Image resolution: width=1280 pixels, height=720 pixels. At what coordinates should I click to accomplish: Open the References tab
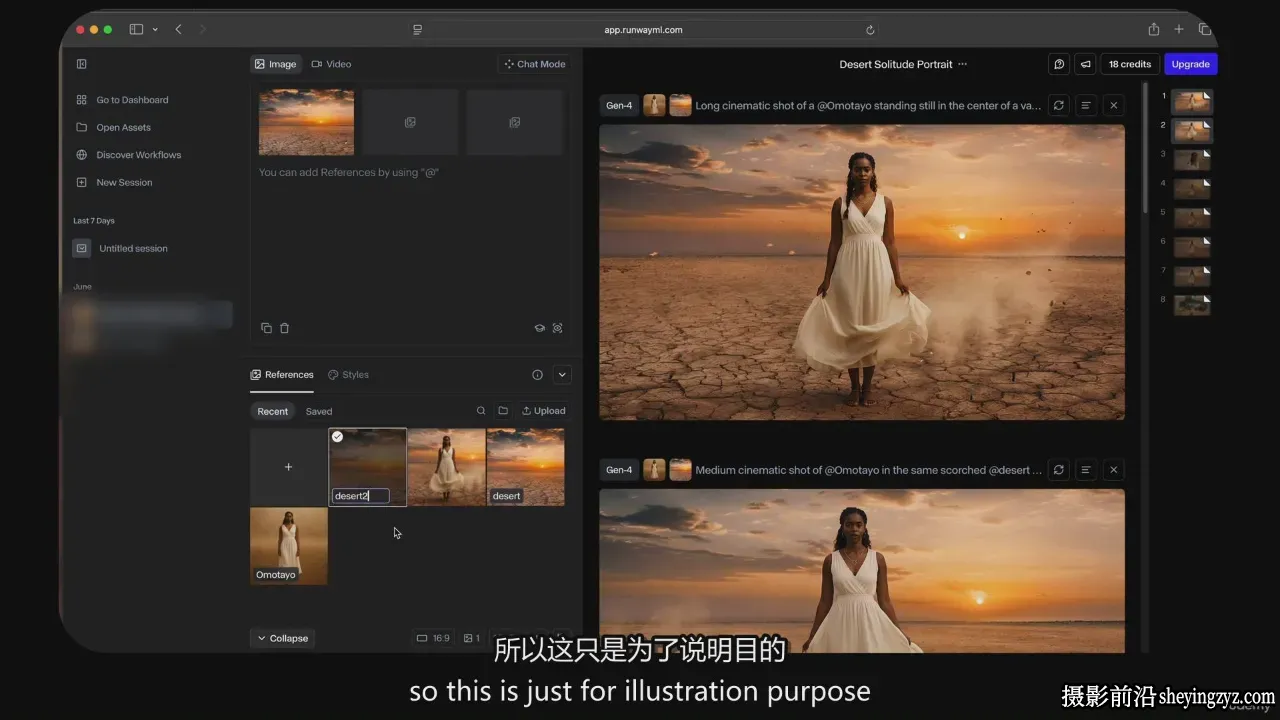point(282,375)
